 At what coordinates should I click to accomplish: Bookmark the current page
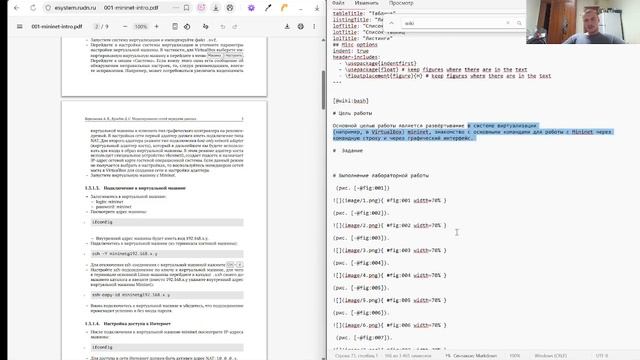(x=187, y=8)
